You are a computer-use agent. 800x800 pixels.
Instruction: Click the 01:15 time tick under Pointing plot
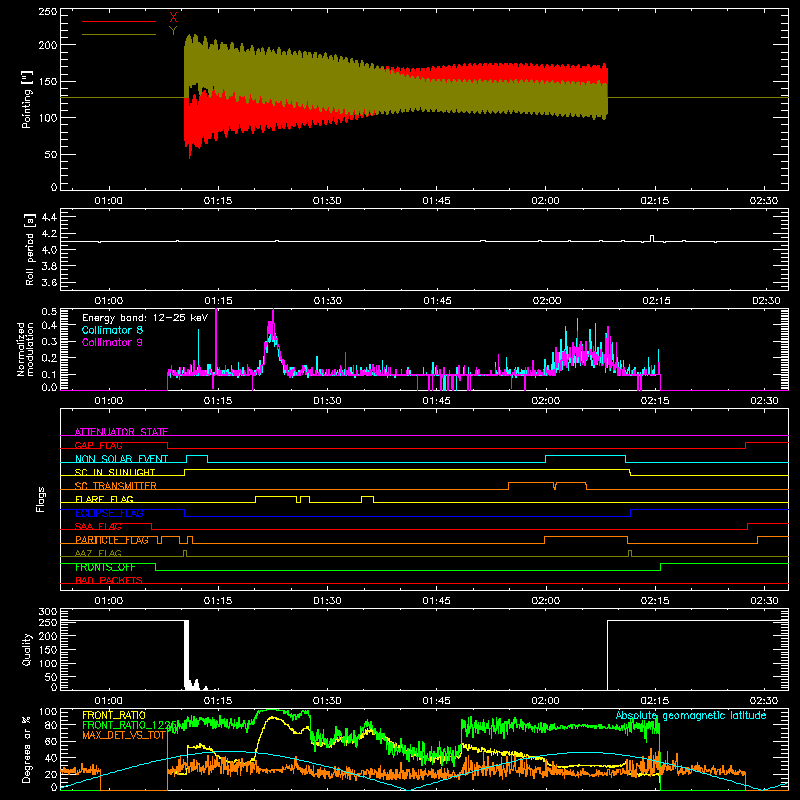coord(218,201)
